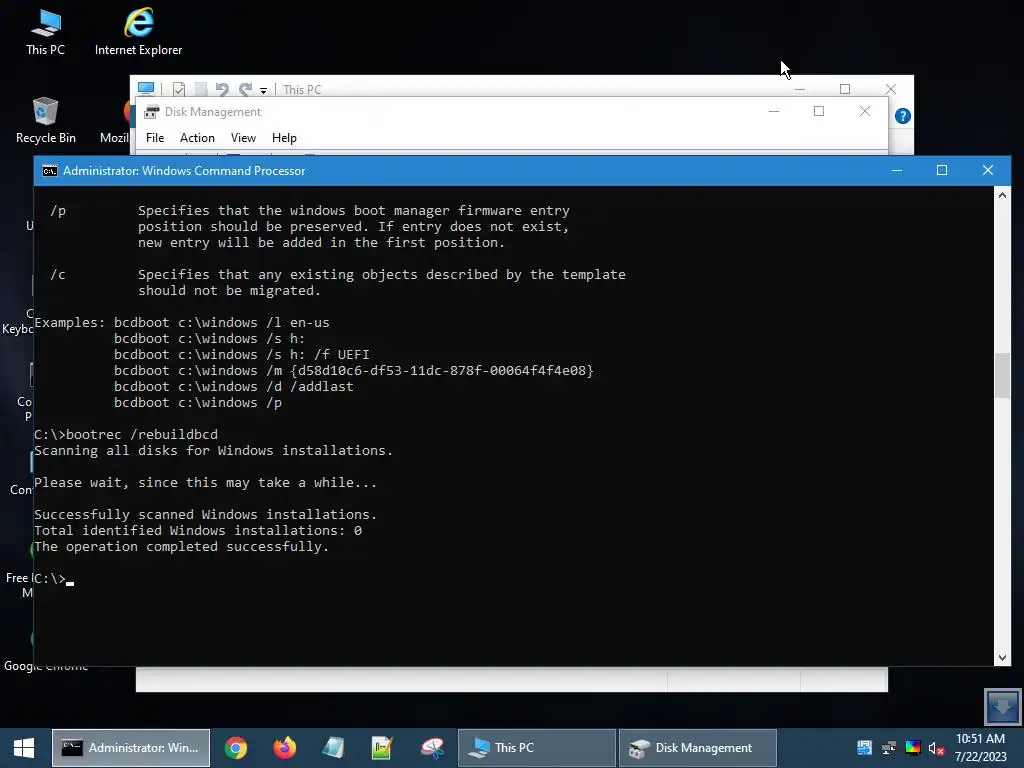Image resolution: width=1024 pixels, height=768 pixels.
Task: Launch Google Chrome from the taskbar
Action: tap(236, 748)
